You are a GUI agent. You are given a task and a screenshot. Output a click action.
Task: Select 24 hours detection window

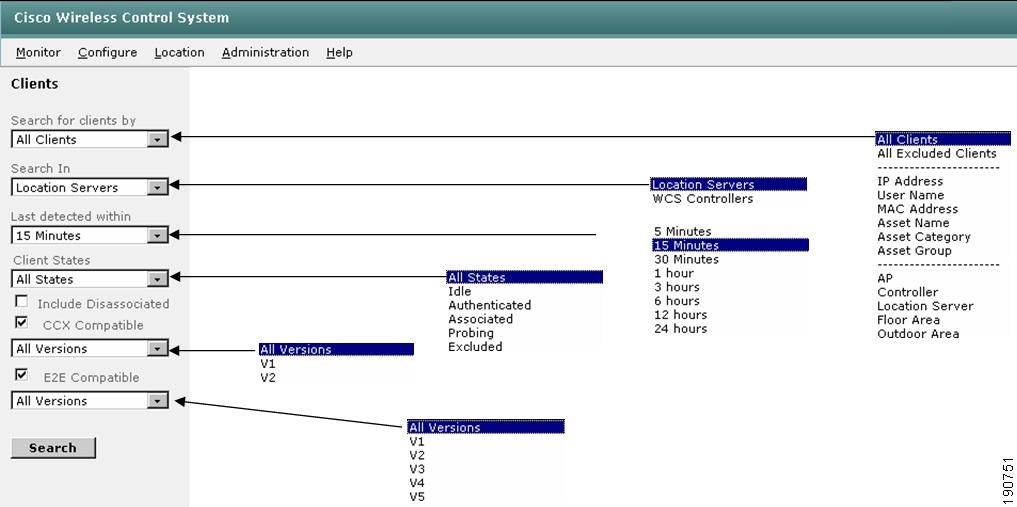680,329
